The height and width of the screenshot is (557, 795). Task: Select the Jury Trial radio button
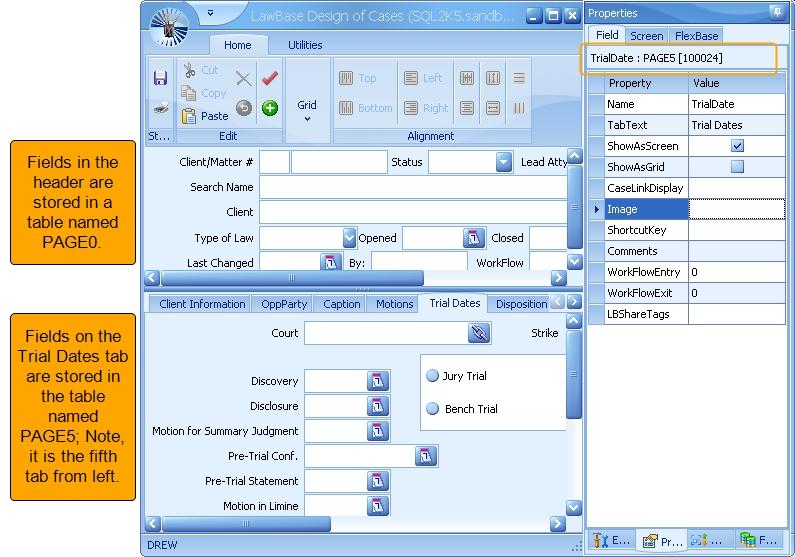pos(432,376)
